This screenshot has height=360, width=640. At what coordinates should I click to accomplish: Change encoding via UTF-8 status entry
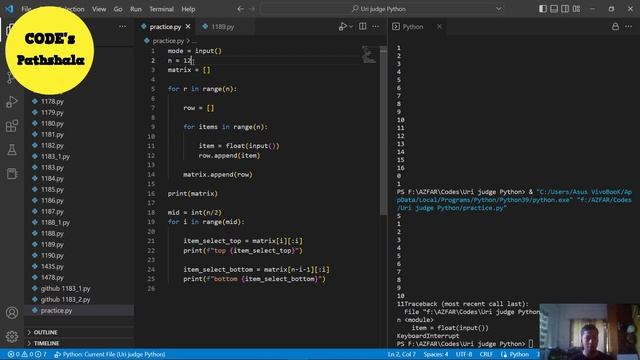coord(464,354)
